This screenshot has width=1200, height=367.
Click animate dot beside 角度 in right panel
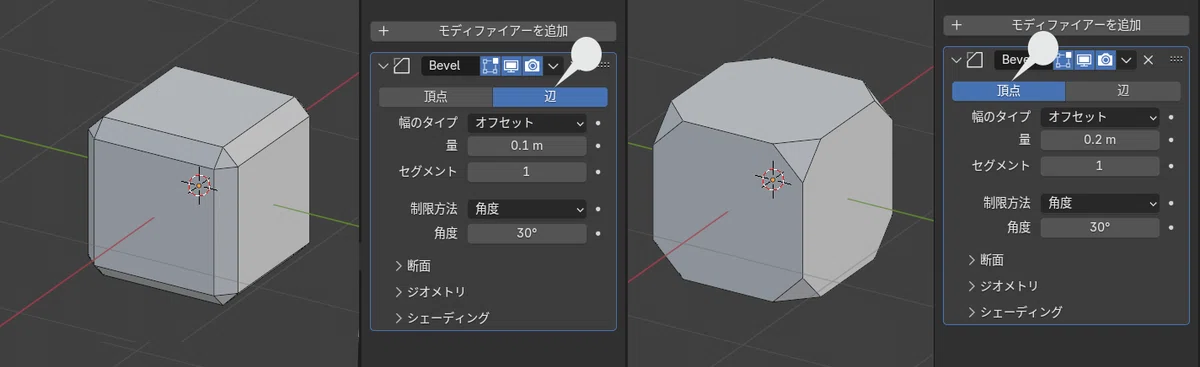[x=1171, y=227]
